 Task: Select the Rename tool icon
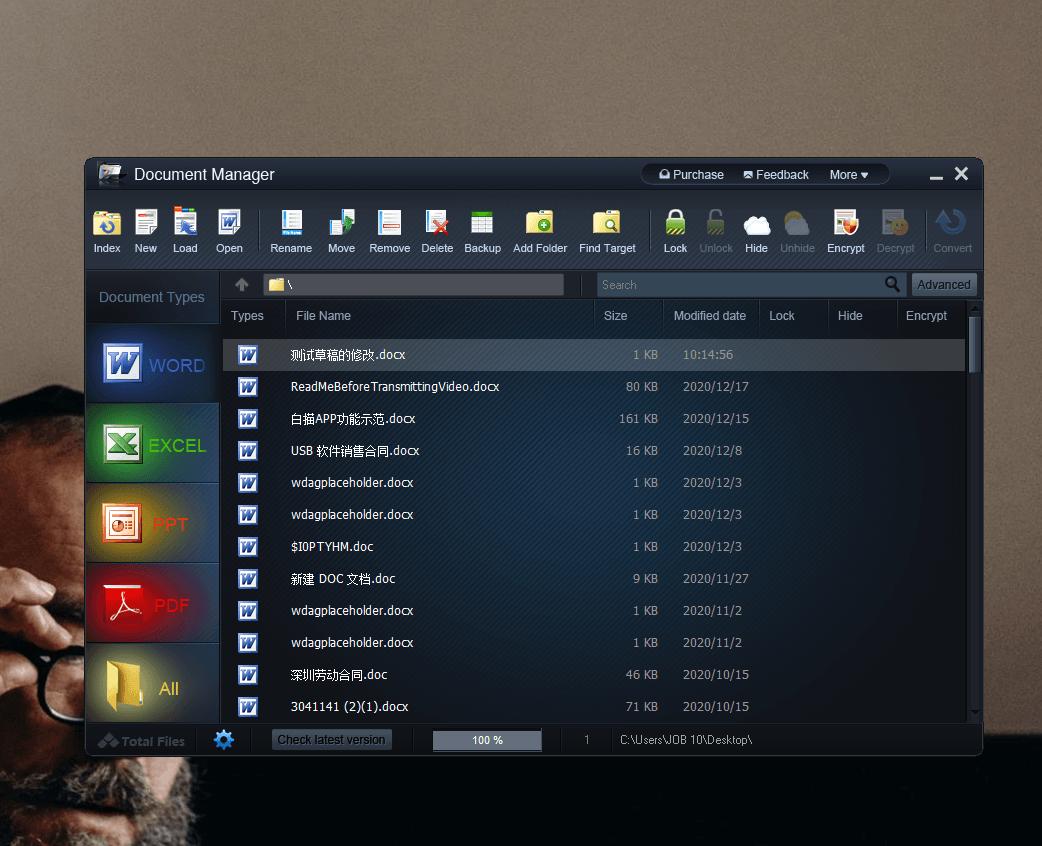click(291, 223)
